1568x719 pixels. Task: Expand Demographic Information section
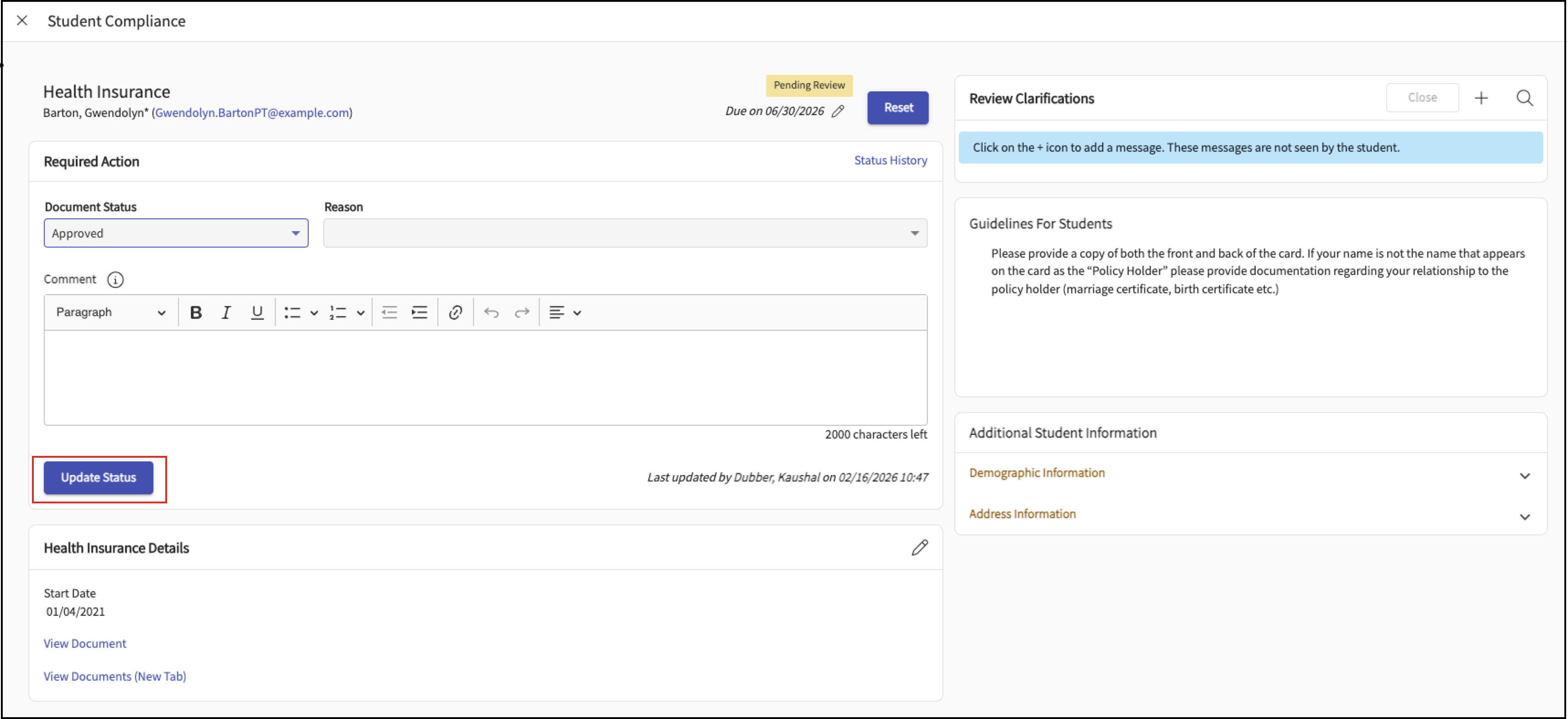tap(1250, 473)
